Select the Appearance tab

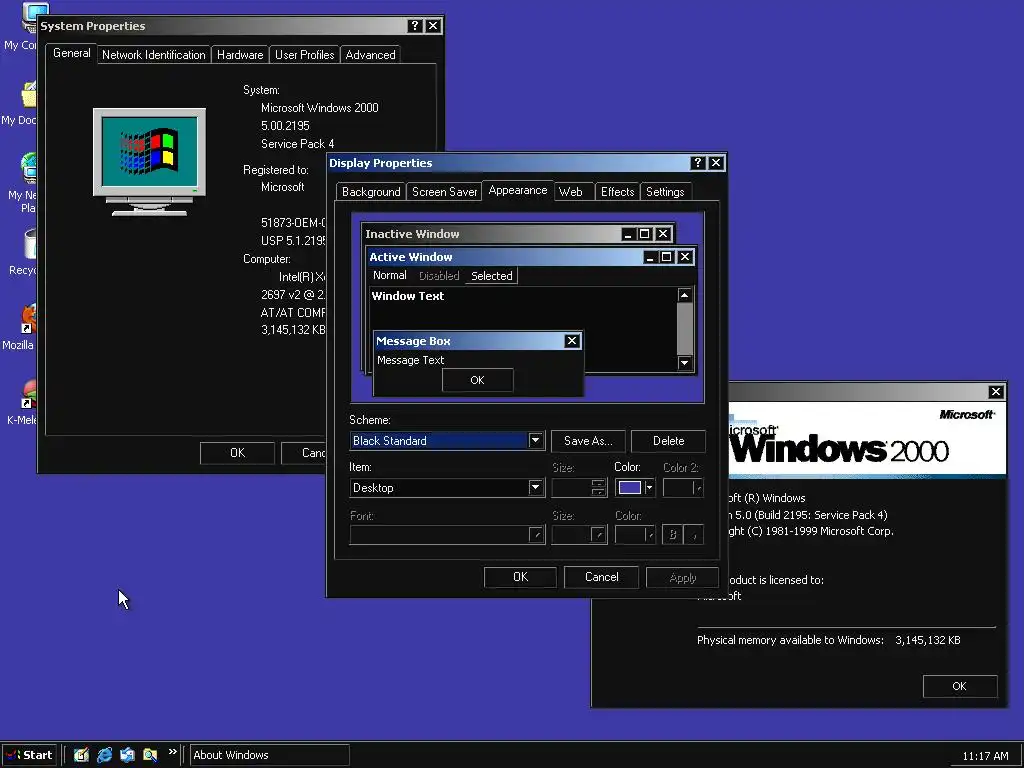click(x=518, y=190)
